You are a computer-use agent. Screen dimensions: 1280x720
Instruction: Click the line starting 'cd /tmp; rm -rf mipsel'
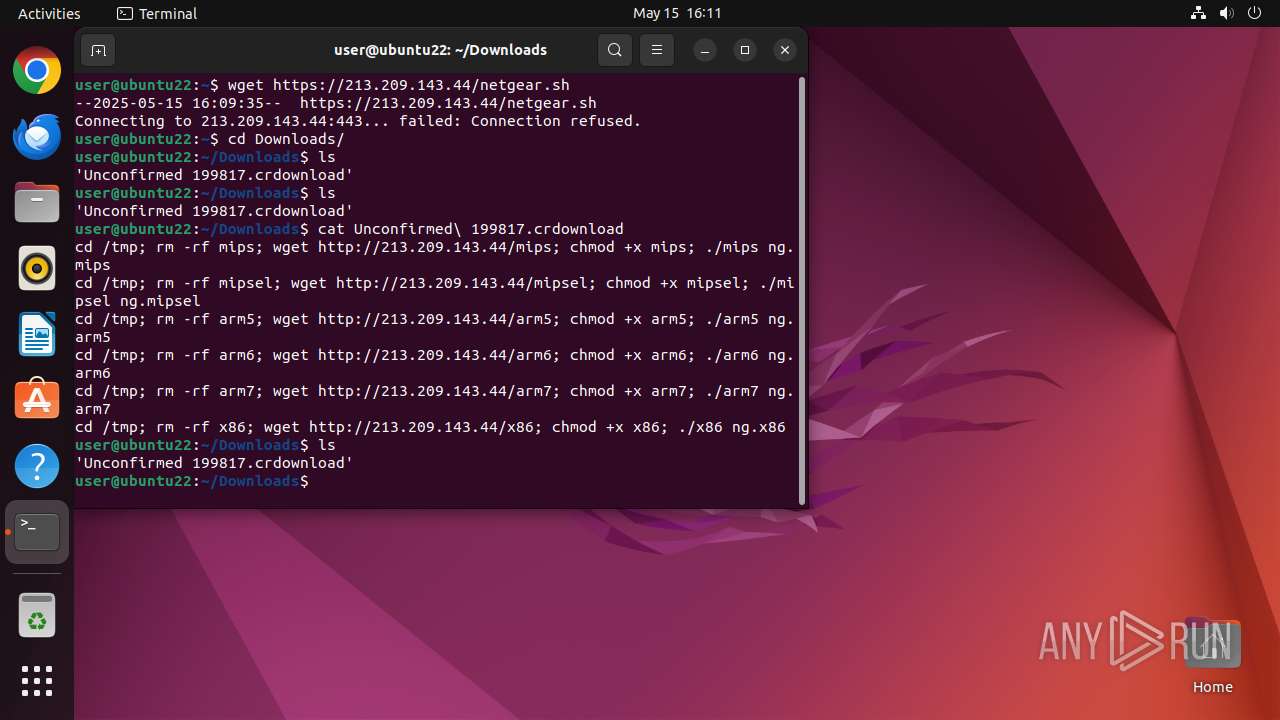pyautogui.click(x=435, y=283)
